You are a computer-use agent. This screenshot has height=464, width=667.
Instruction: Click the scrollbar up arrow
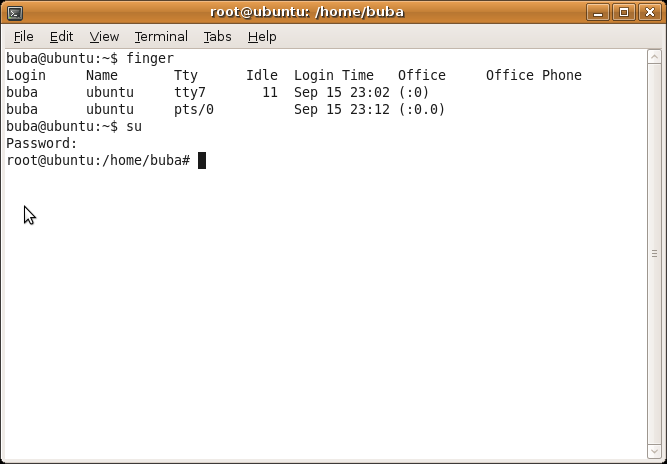(x=654, y=57)
